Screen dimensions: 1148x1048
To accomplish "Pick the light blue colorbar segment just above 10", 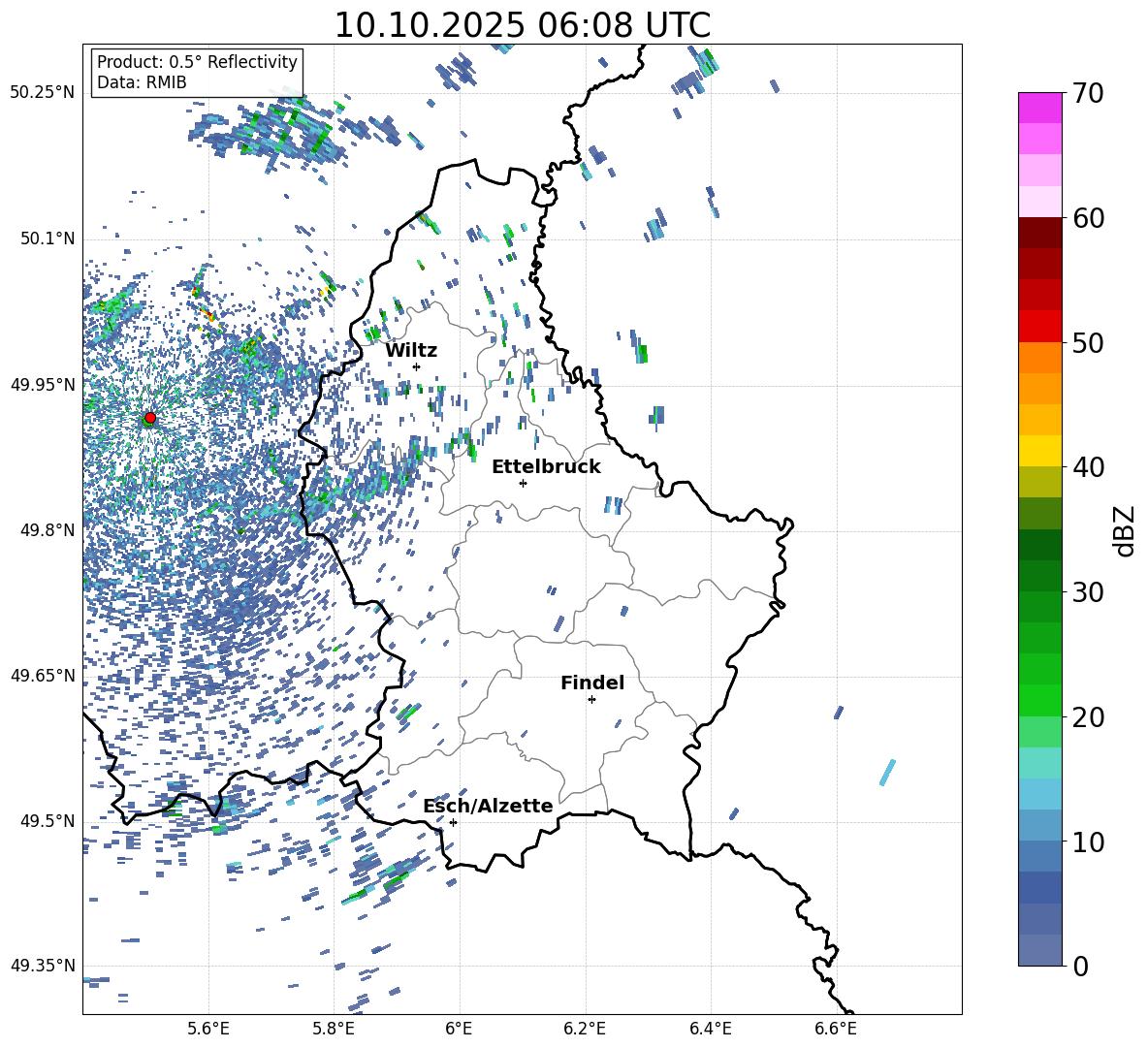I will 1040,826.
